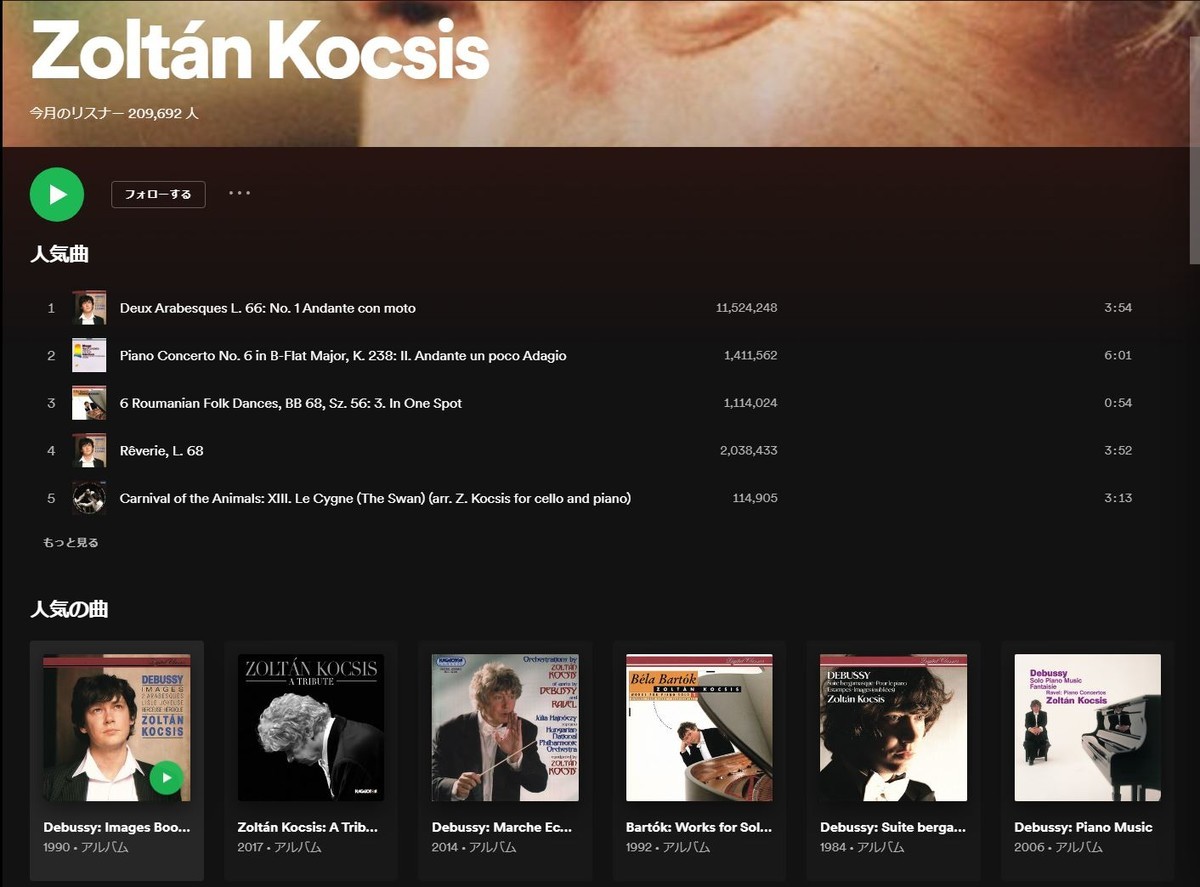
Task: Click the Carnival of the Animals track thumbnail
Action: coord(89,498)
